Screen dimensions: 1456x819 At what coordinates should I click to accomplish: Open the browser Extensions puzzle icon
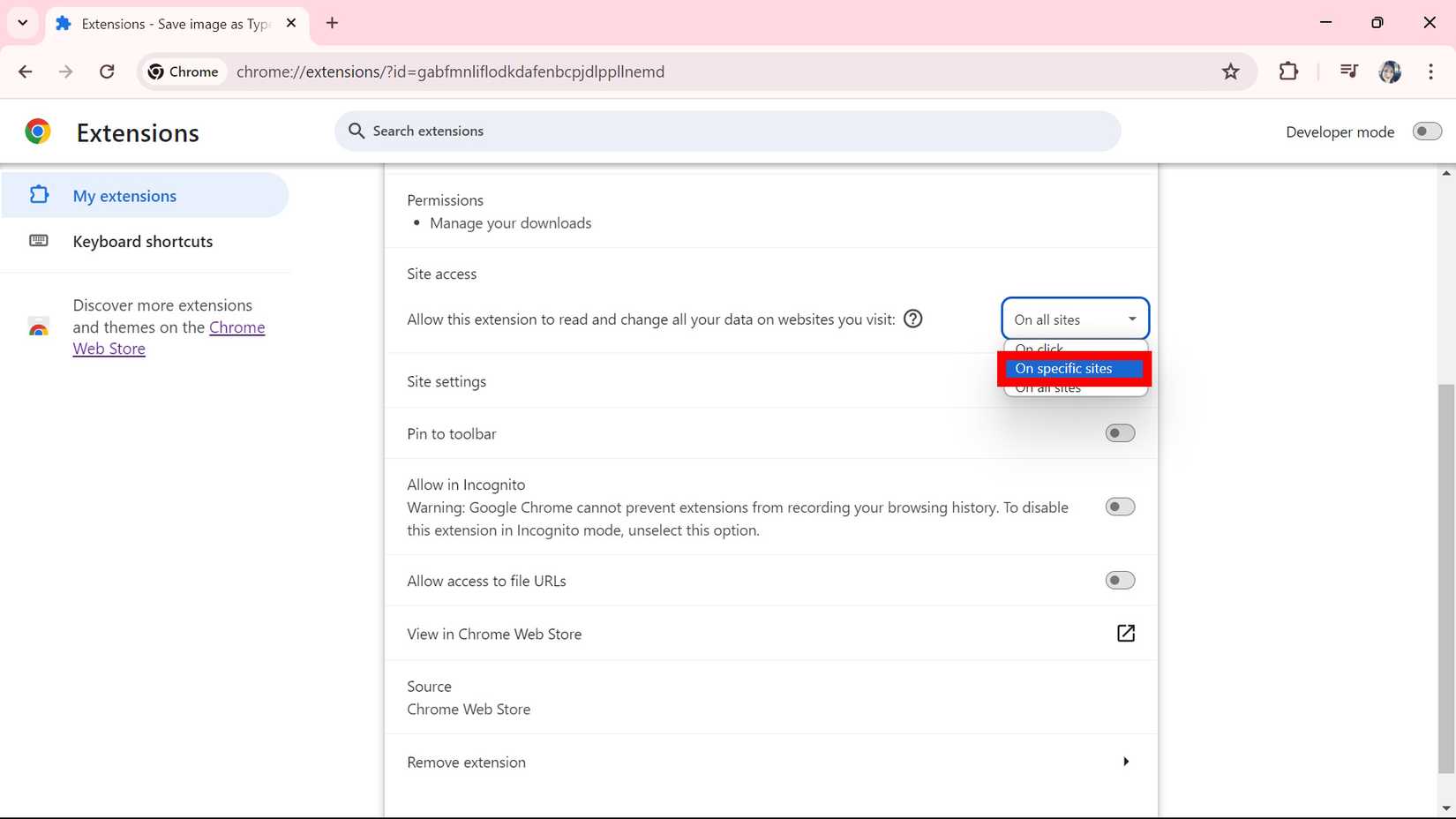tap(1288, 71)
